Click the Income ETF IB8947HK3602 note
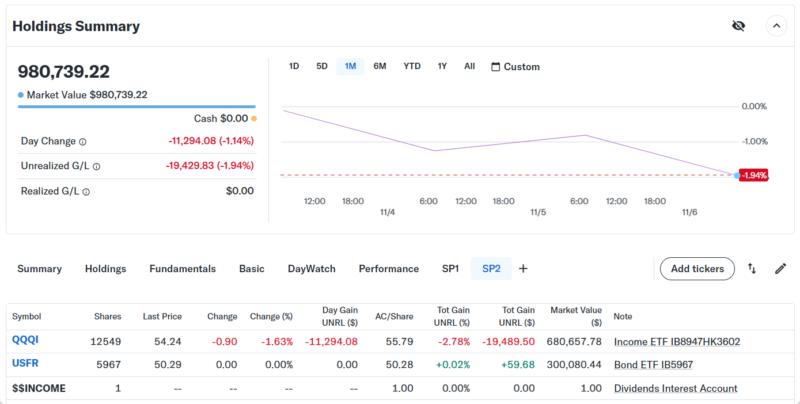 tap(677, 342)
